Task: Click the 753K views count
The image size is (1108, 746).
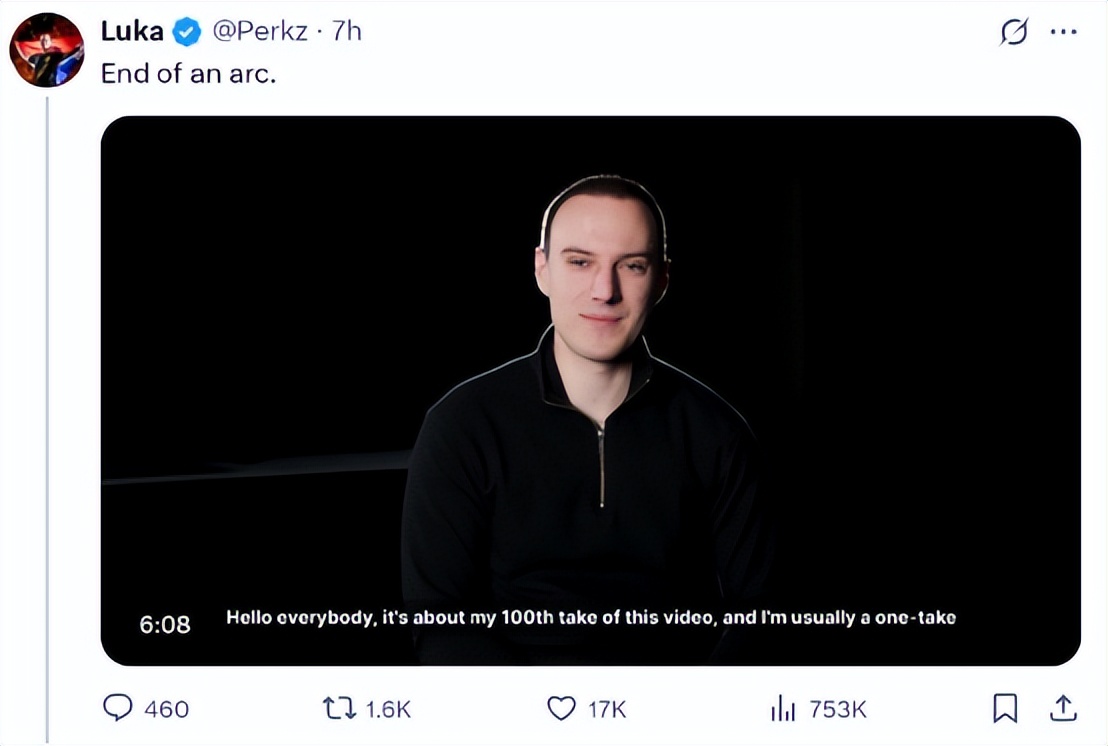Action: pos(837,709)
